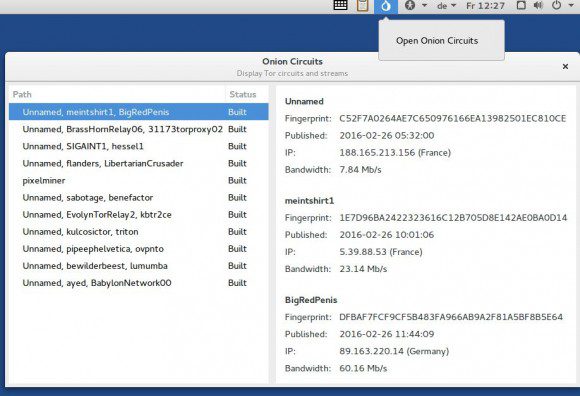Open the accessibility menu icon
Image resolution: width=580 pixels, height=396 pixels.
pos(409,6)
